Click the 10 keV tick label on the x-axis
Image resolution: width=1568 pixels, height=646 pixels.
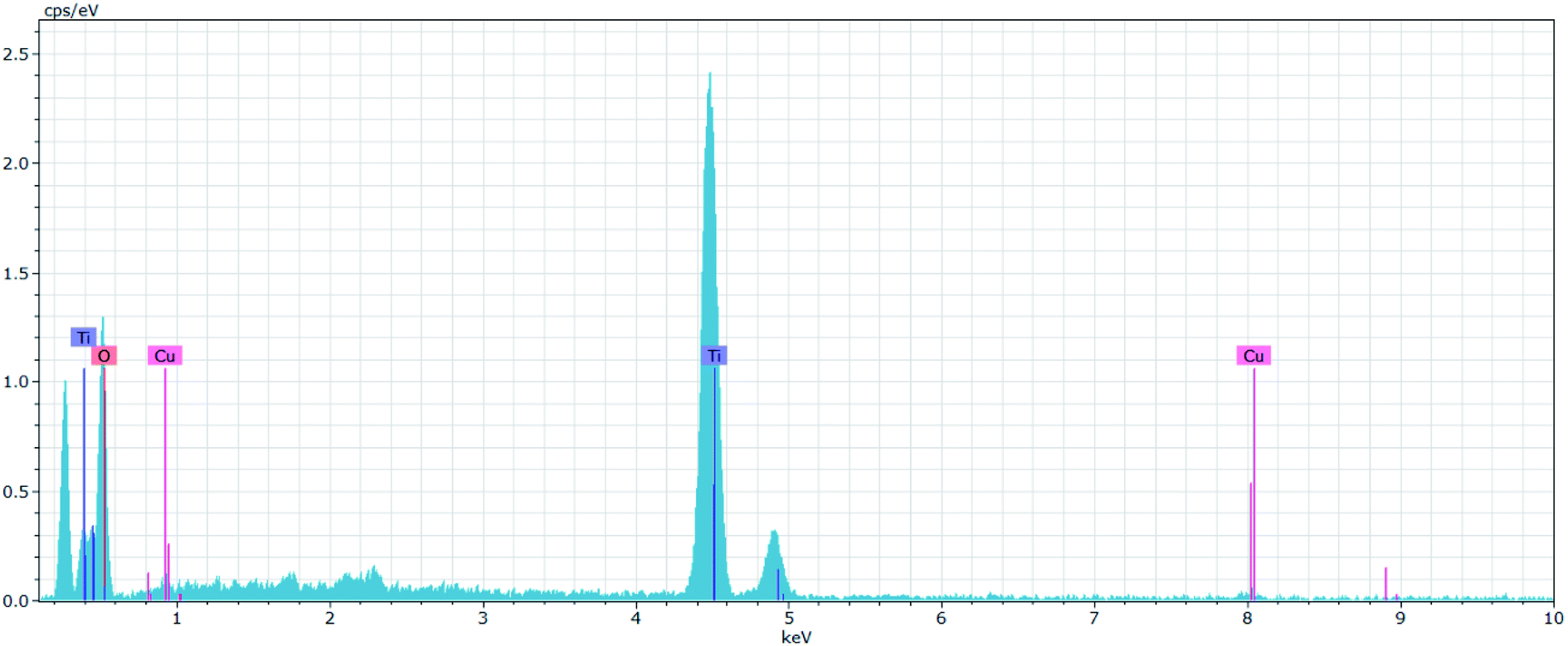[1554, 618]
